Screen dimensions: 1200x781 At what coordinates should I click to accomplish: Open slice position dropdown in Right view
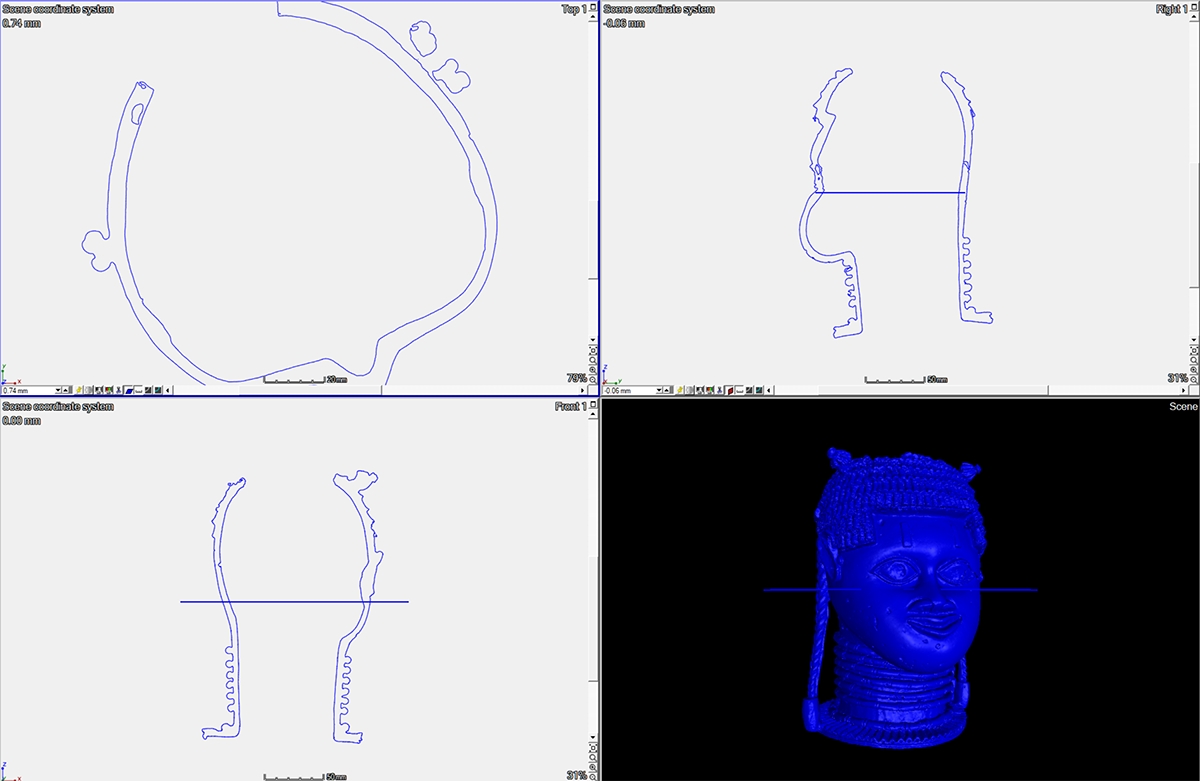[659, 390]
